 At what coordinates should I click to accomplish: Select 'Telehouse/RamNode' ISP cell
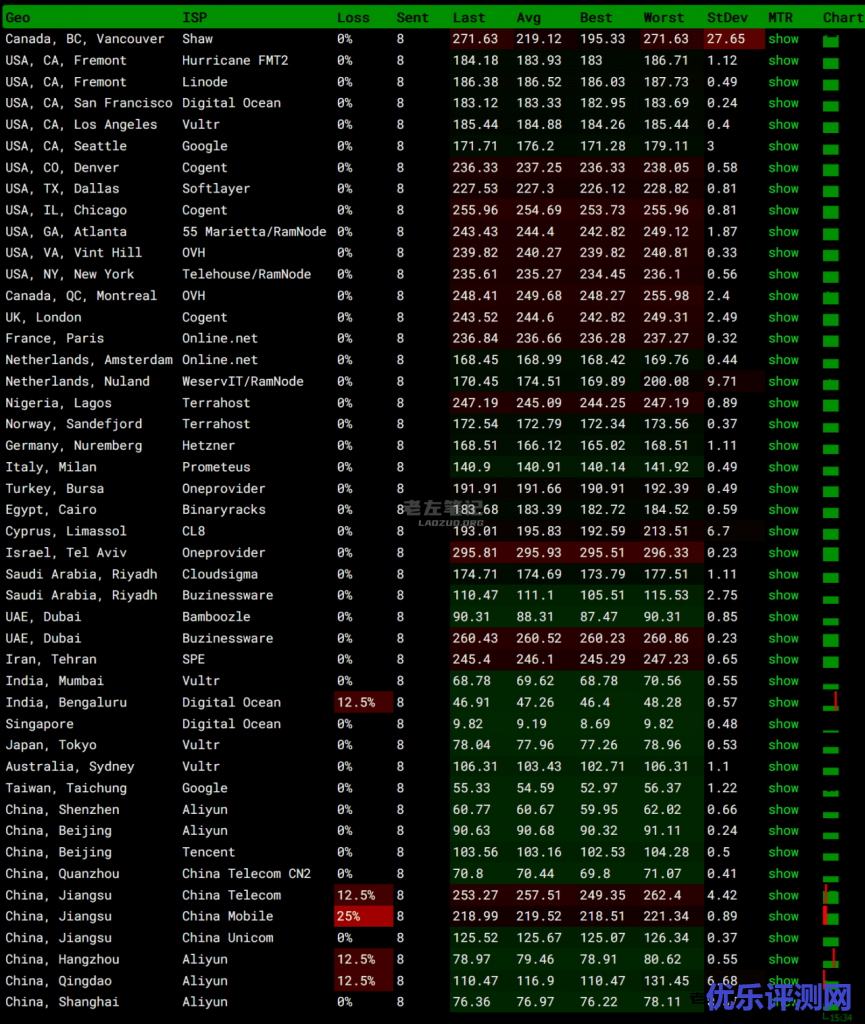(x=247, y=274)
